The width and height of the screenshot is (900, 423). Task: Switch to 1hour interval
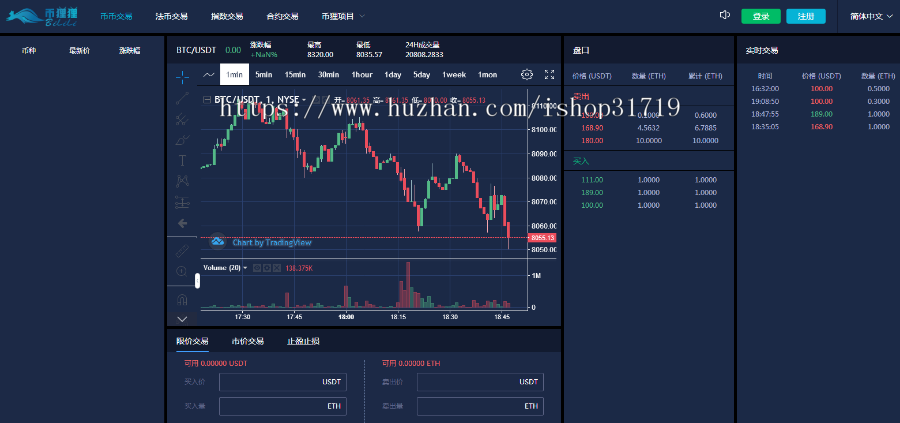362,75
